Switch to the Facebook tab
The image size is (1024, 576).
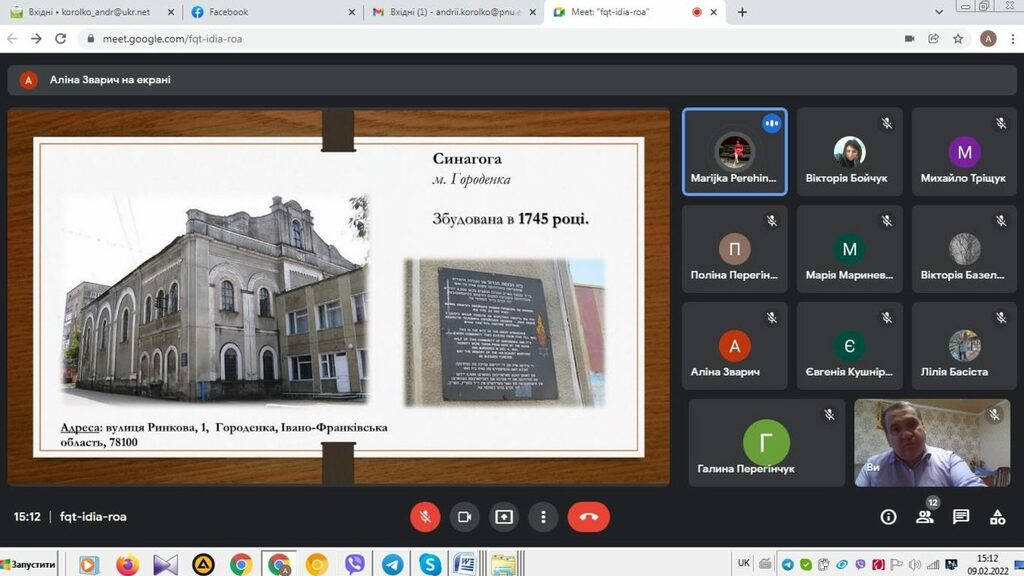tap(270, 12)
